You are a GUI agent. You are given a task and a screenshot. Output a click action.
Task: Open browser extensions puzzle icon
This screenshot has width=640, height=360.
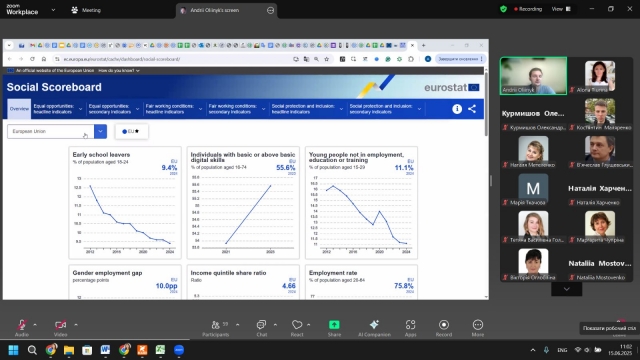411,59
